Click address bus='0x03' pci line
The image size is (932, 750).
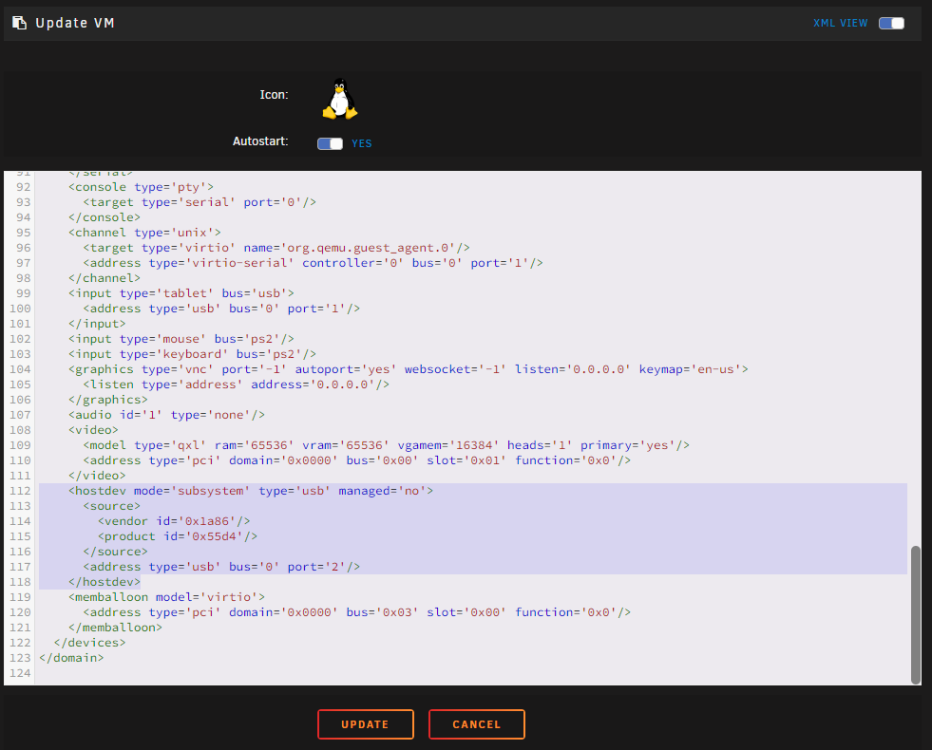[x=357, y=612]
